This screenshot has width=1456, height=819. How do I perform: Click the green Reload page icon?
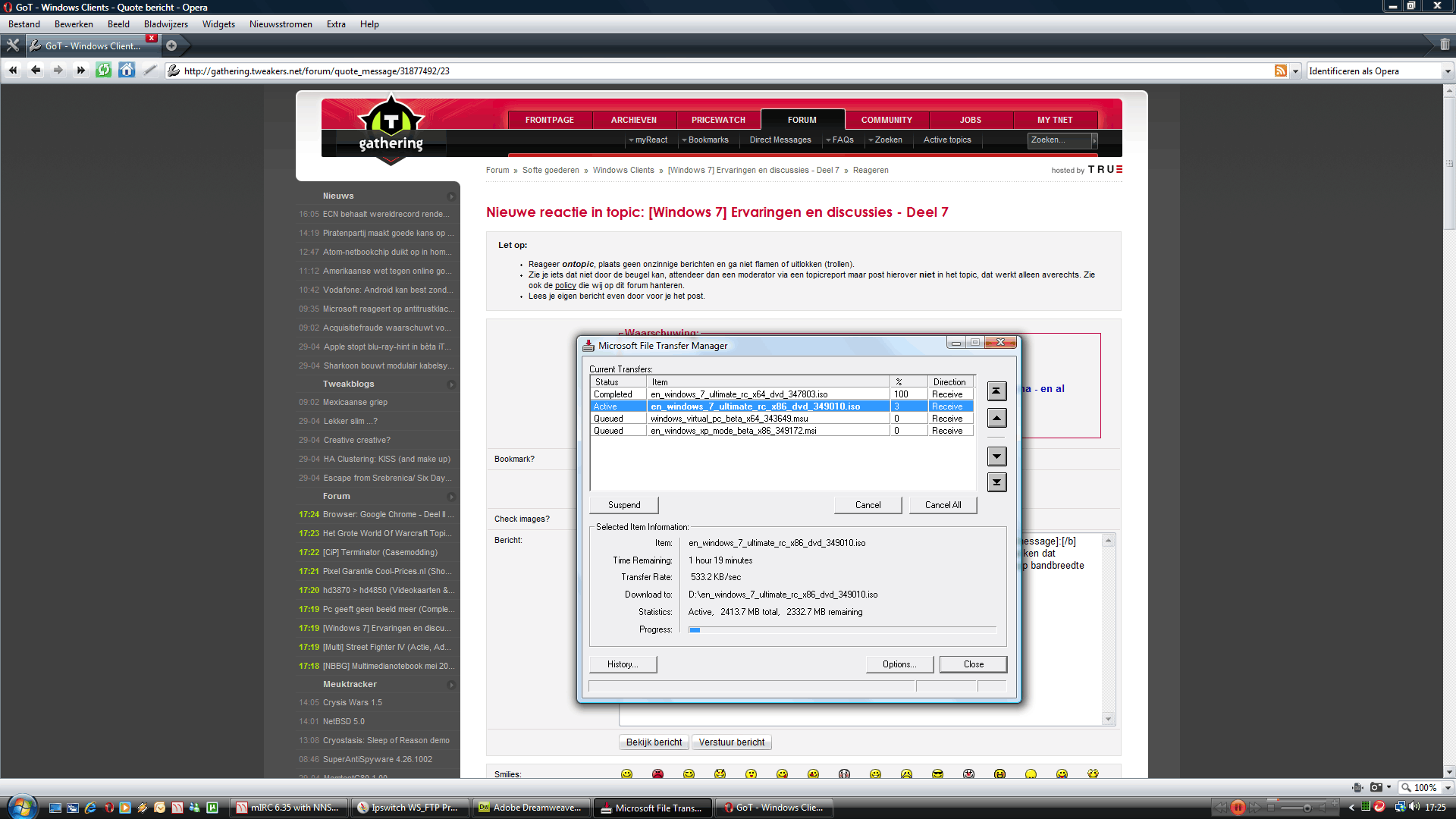tap(104, 71)
